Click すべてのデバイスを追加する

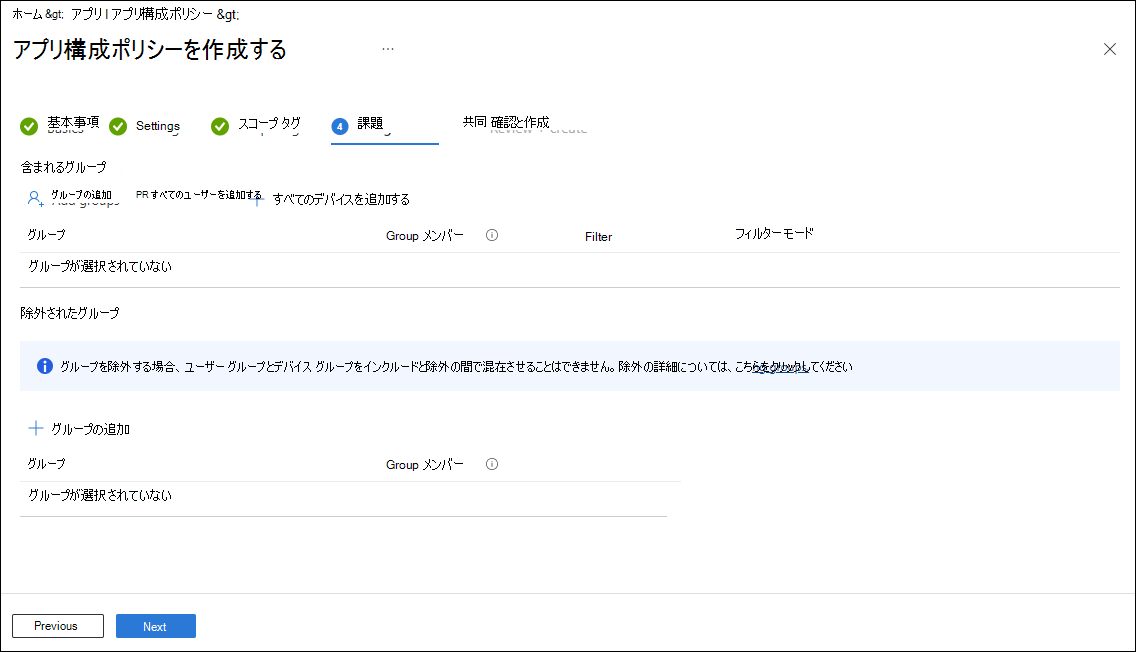pyautogui.click(x=341, y=199)
